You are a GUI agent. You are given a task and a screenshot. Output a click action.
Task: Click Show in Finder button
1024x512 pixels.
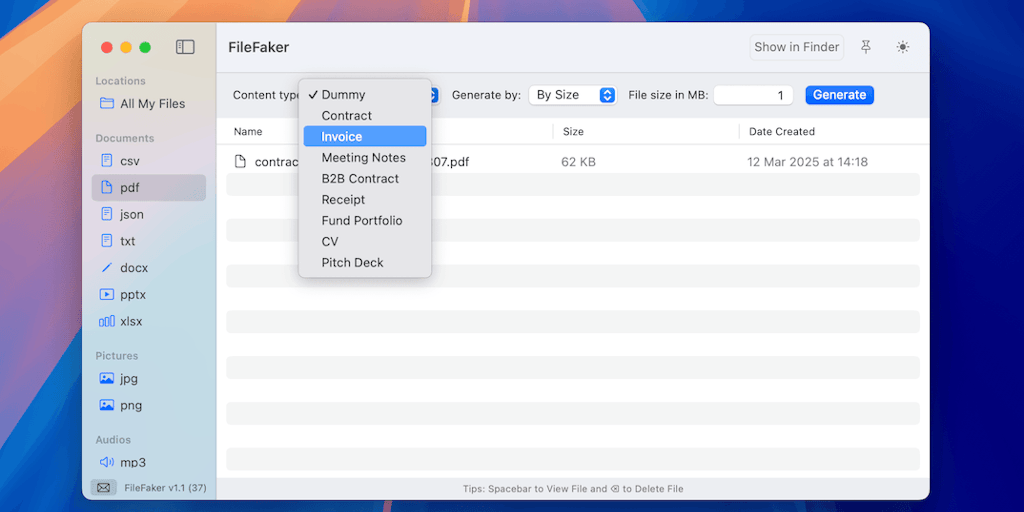tap(797, 47)
